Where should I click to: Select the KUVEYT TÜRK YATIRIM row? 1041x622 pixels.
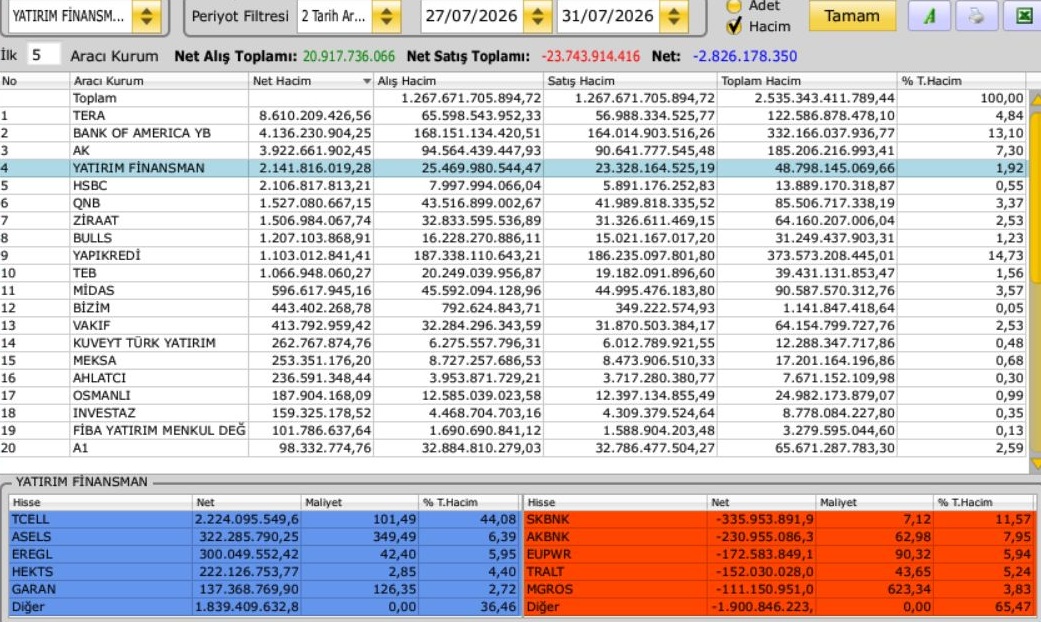pos(513,343)
